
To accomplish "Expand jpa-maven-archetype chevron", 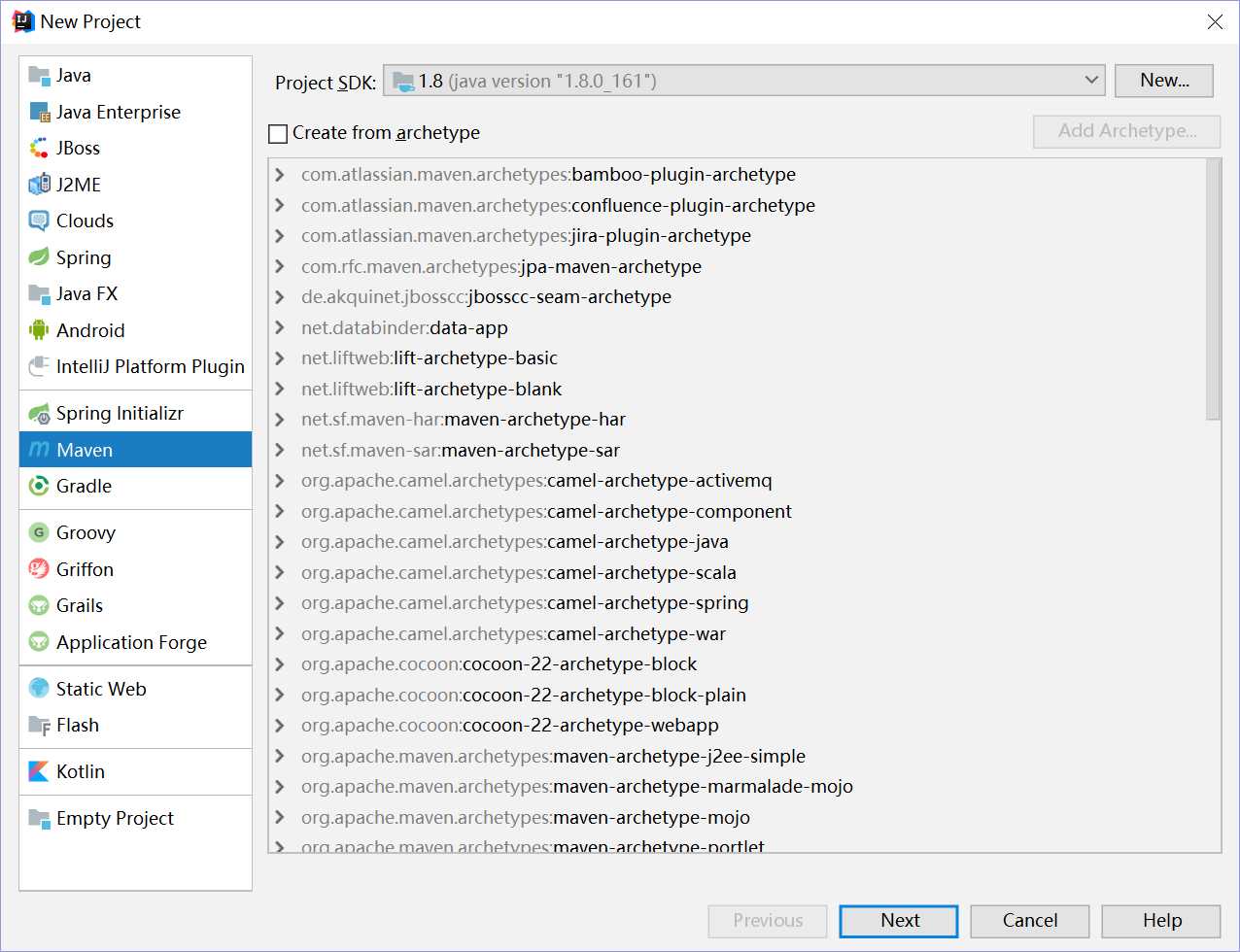I will [x=280, y=266].
